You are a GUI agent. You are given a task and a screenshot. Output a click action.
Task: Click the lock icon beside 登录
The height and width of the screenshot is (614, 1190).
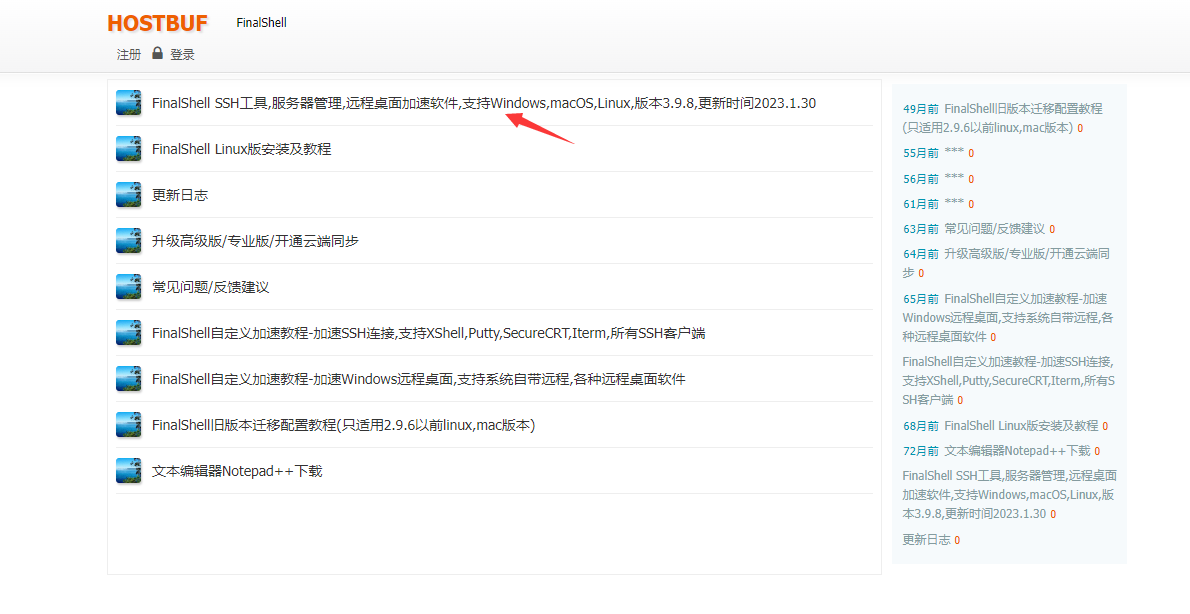157,53
